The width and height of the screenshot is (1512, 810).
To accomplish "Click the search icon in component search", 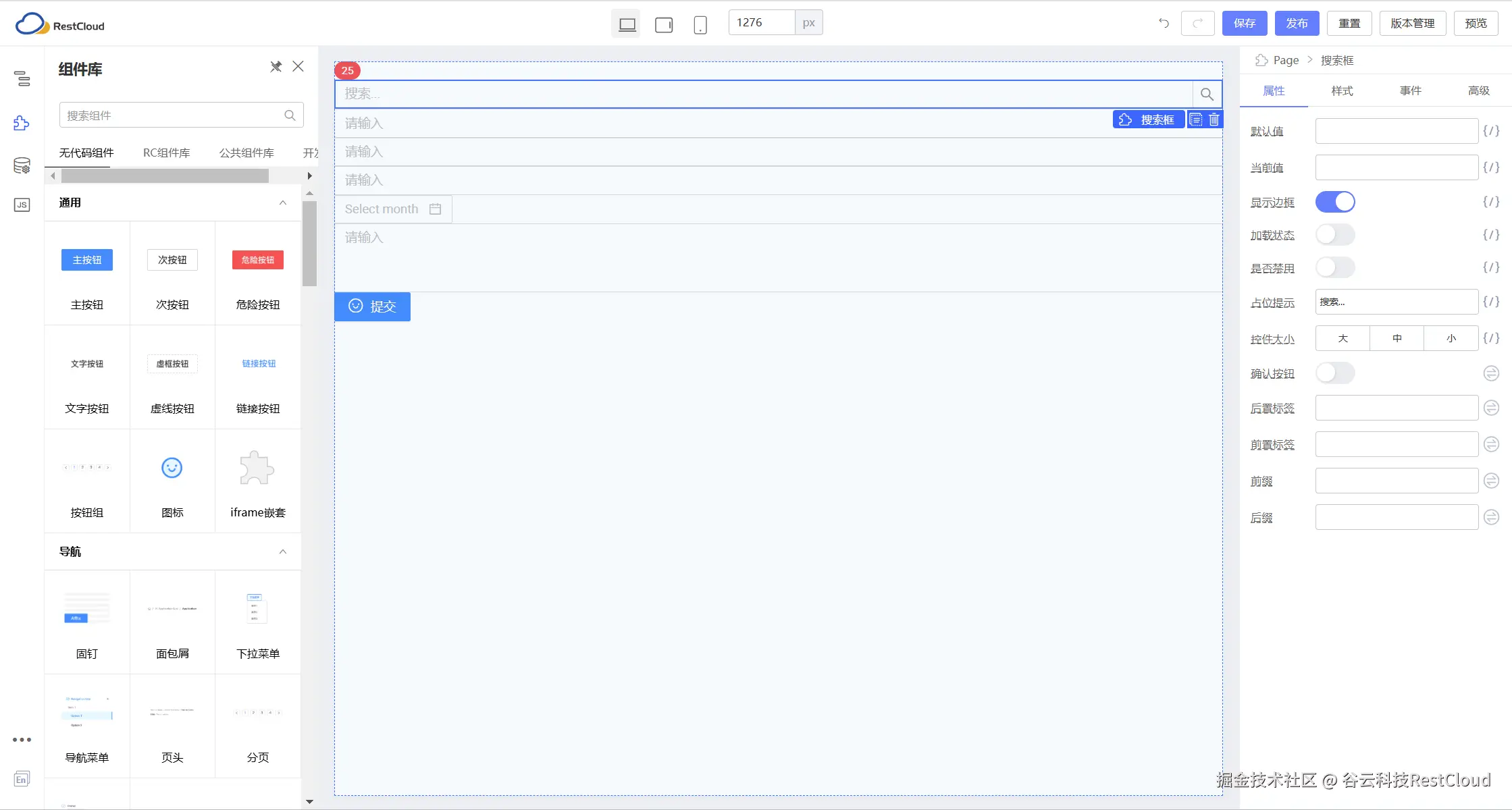I will (x=290, y=115).
